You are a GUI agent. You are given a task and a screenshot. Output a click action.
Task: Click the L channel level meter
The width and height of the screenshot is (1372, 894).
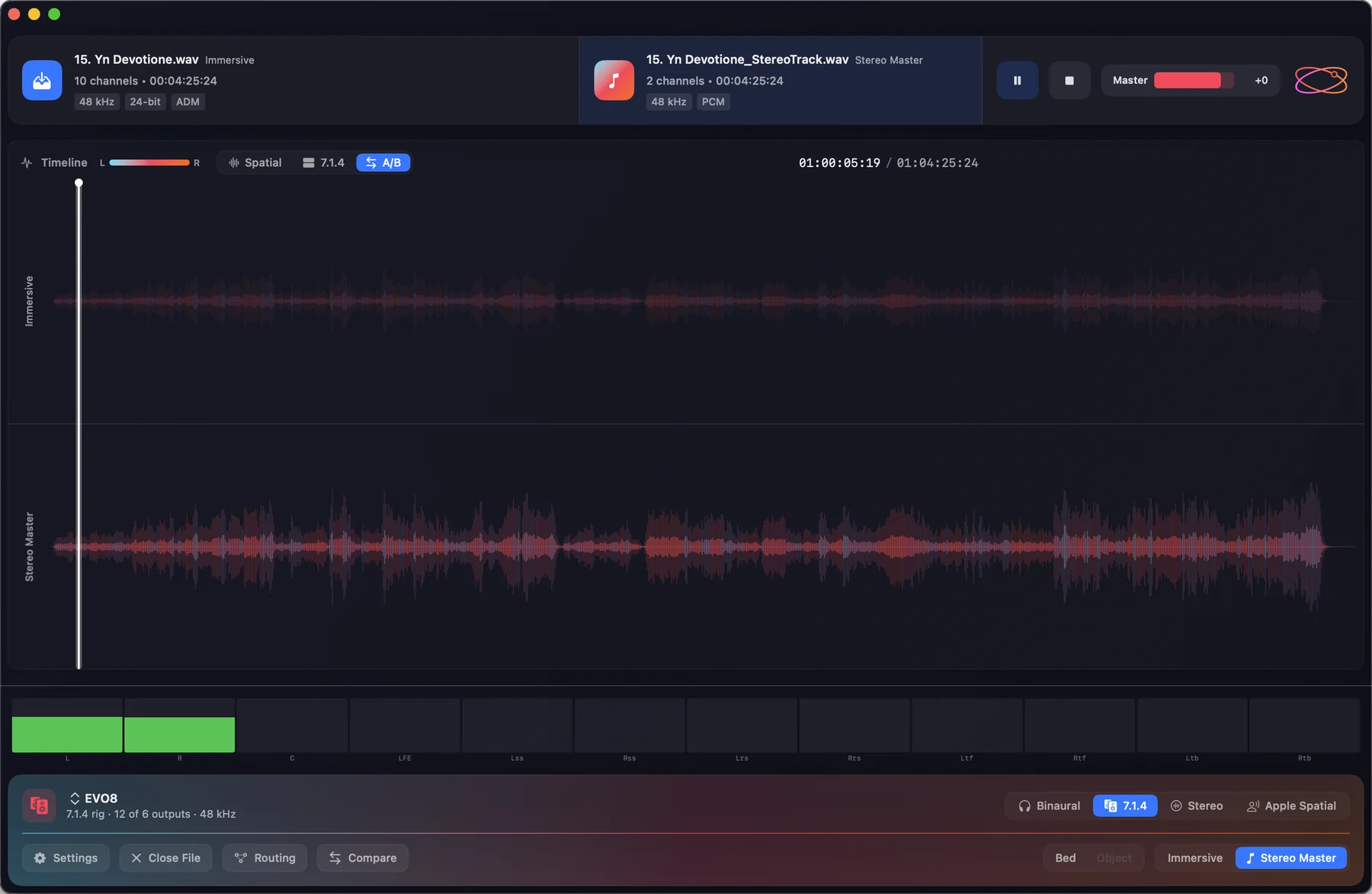pos(67,726)
